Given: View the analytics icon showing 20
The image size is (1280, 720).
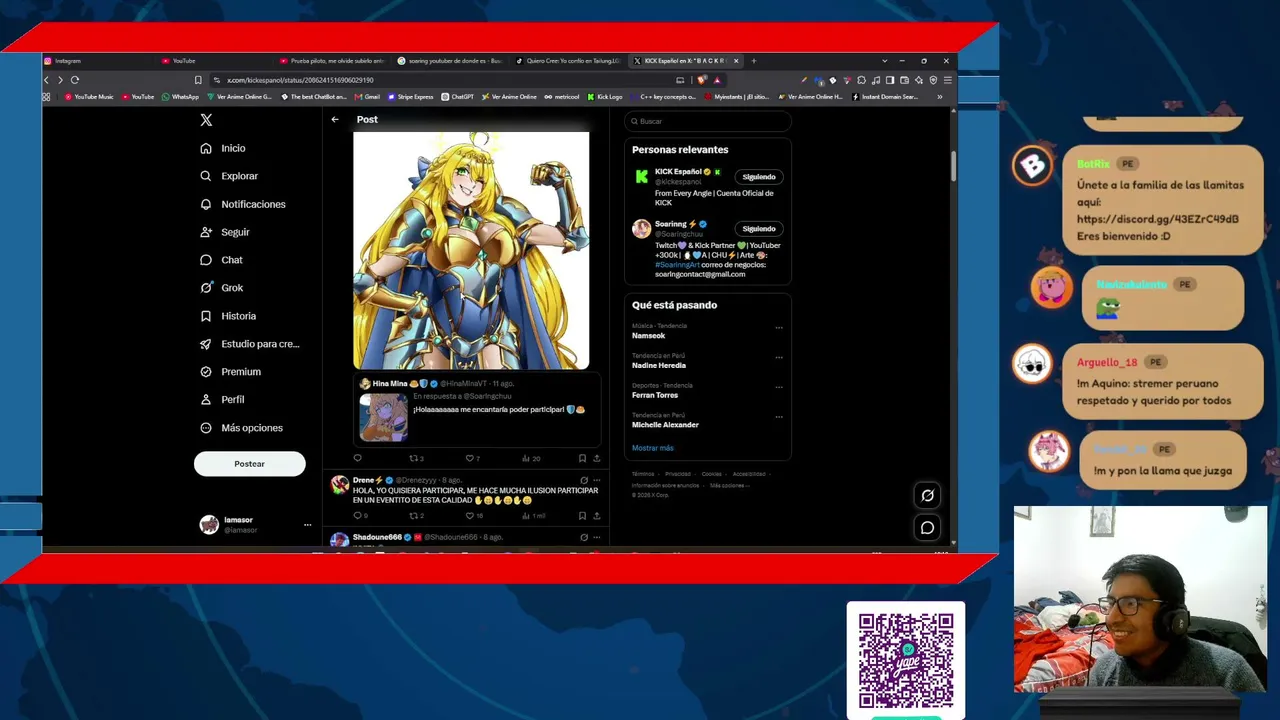Looking at the screenshot, I should 531,459.
